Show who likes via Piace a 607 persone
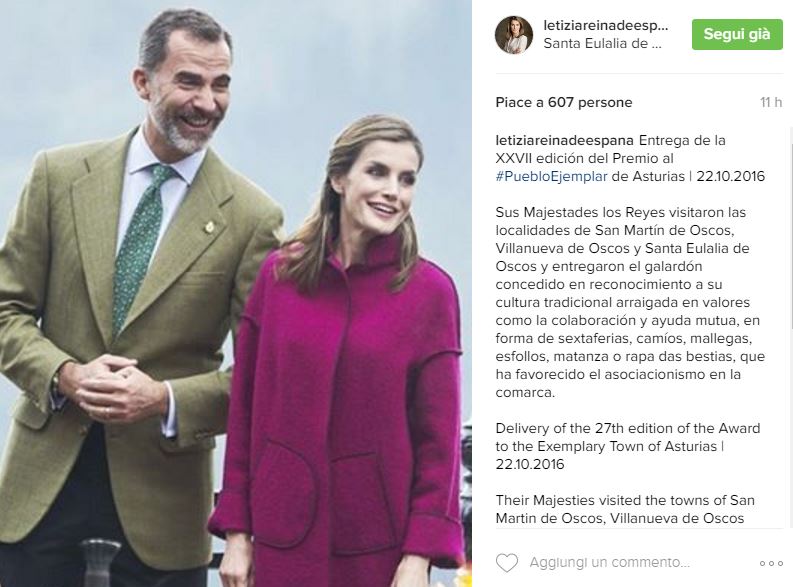The height and width of the screenshot is (587, 793). pyautogui.click(x=564, y=103)
